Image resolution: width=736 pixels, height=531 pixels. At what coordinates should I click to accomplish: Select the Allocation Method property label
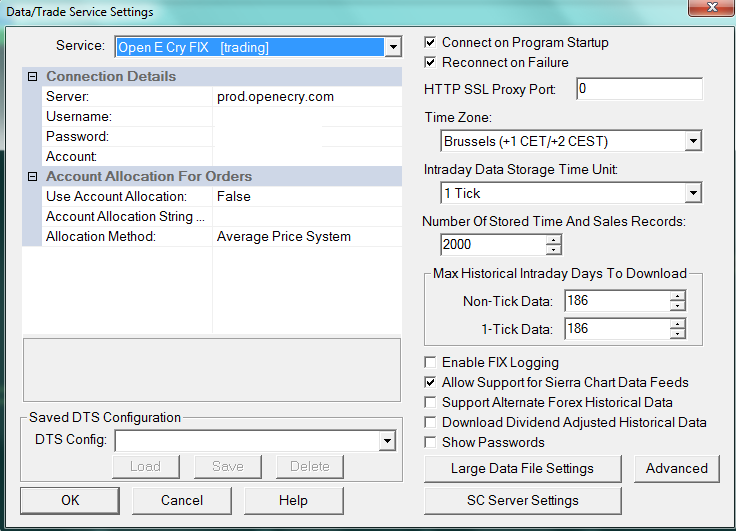pos(101,237)
